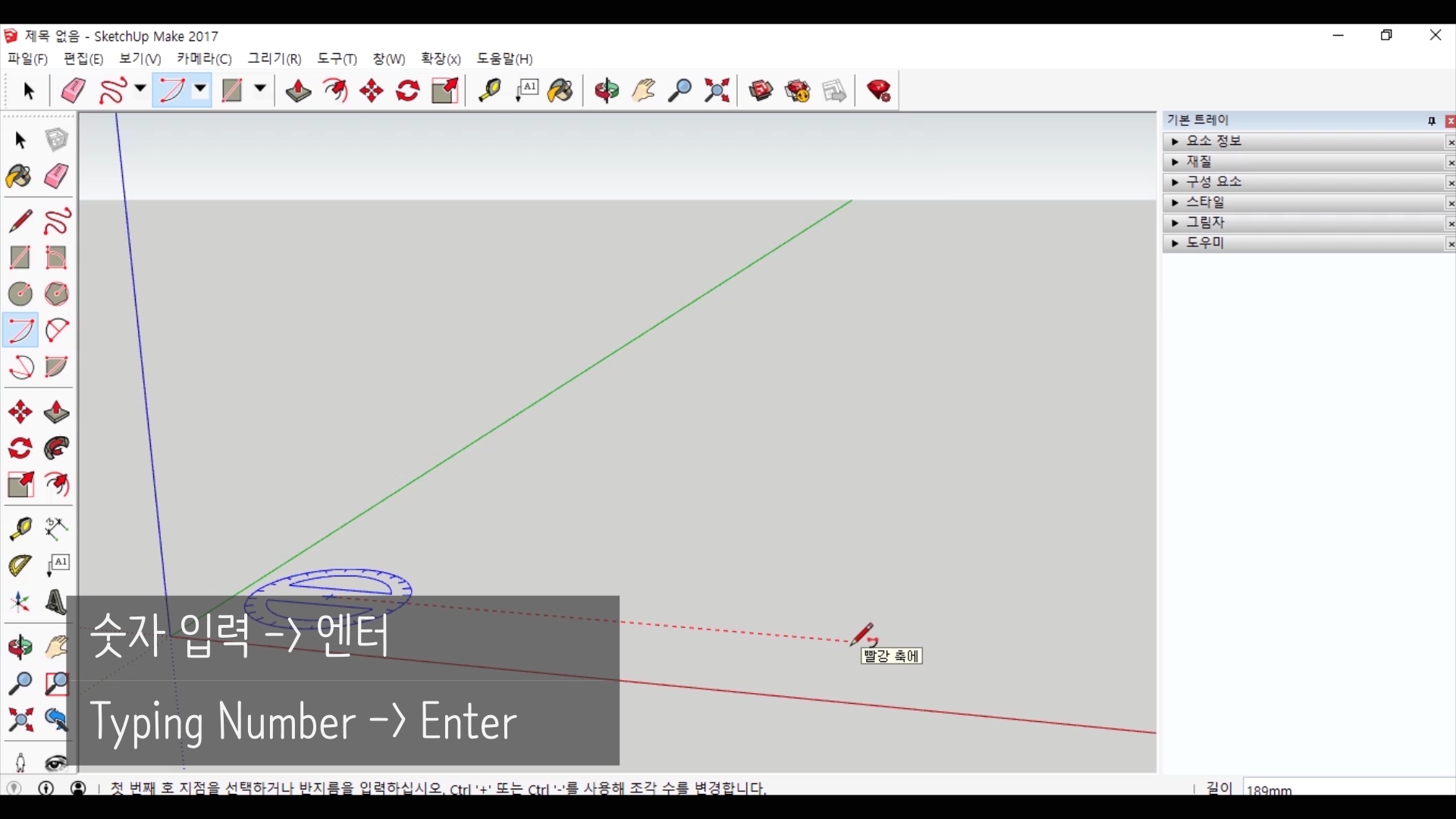
Task: Choose the Pencil line tool in left toolbar
Action: (20, 221)
